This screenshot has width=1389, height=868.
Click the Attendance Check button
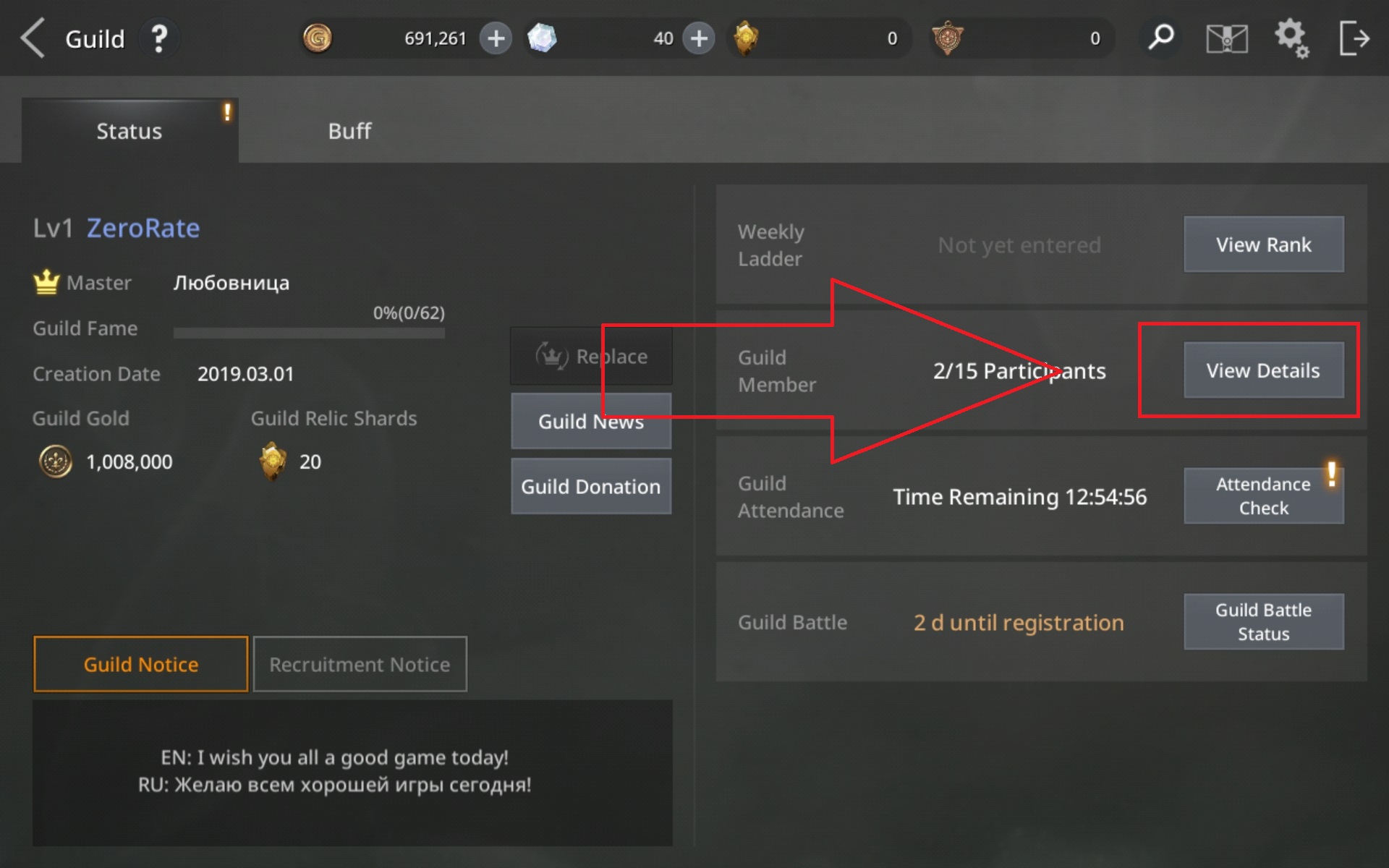1263,496
